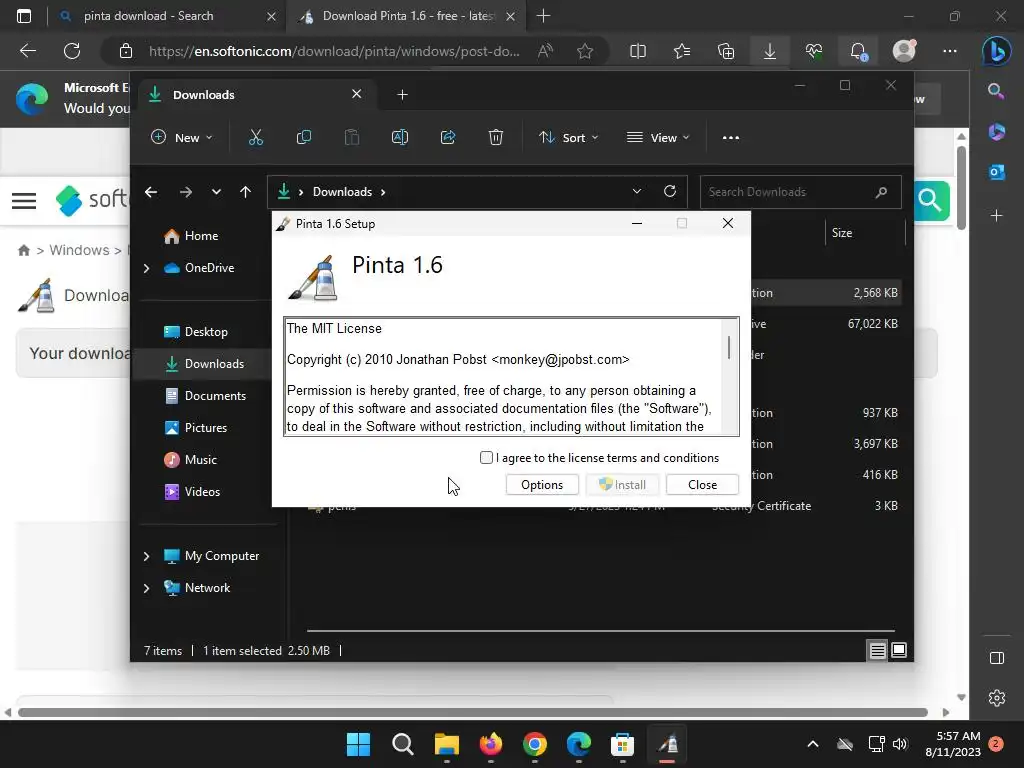Open Edge split screen icon
This screenshot has height=768, width=1024.
[x=638, y=51]
